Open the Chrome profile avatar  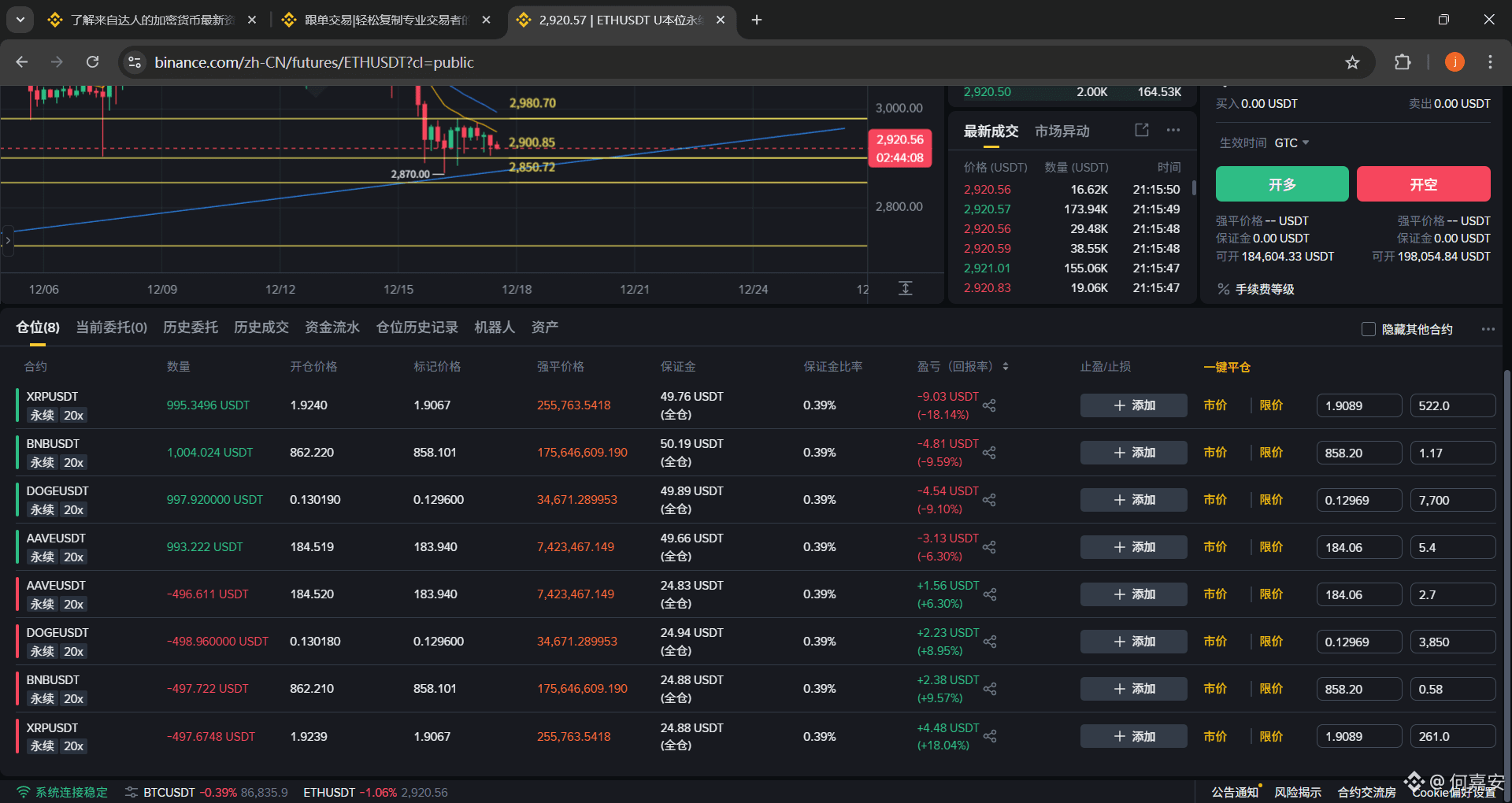click(1455, 62)
